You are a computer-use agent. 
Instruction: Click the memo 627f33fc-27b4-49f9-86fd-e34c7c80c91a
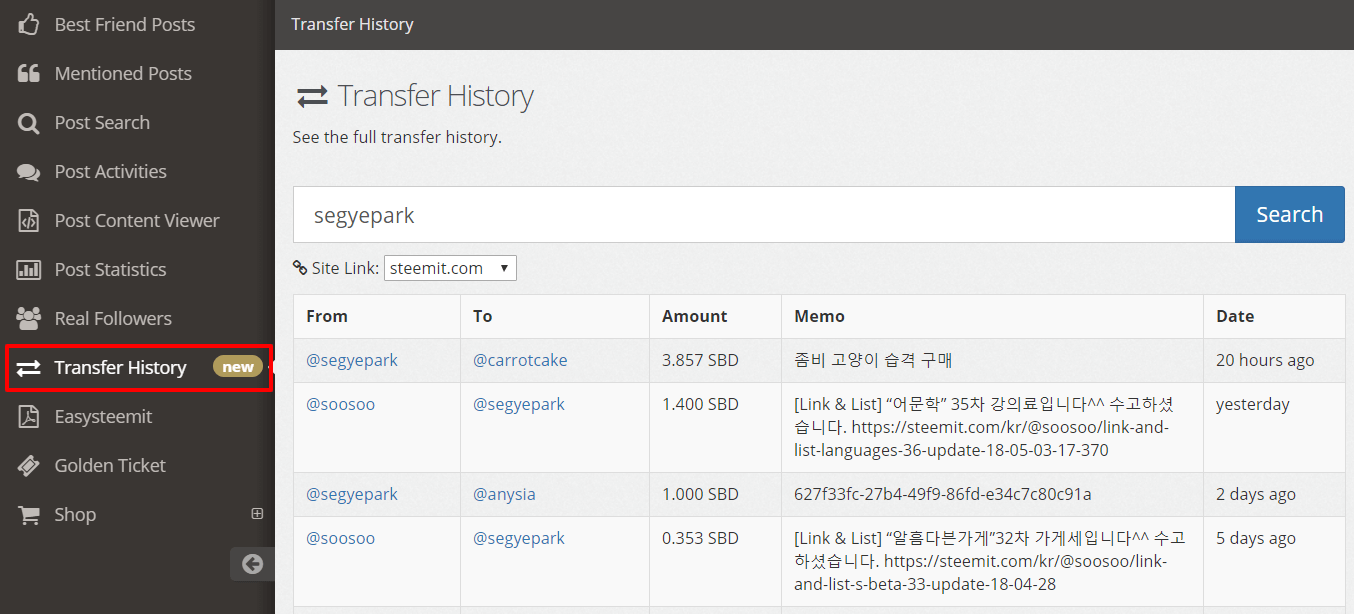tap(943, 494)
